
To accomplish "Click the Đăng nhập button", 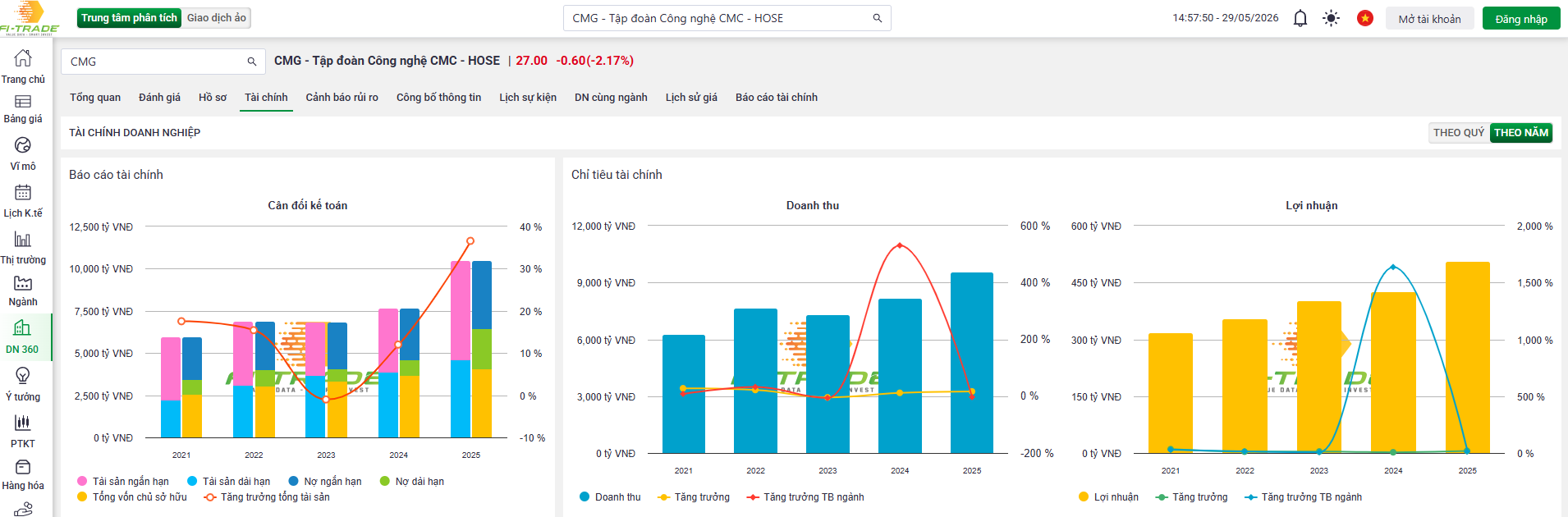I will (1521, 19).
